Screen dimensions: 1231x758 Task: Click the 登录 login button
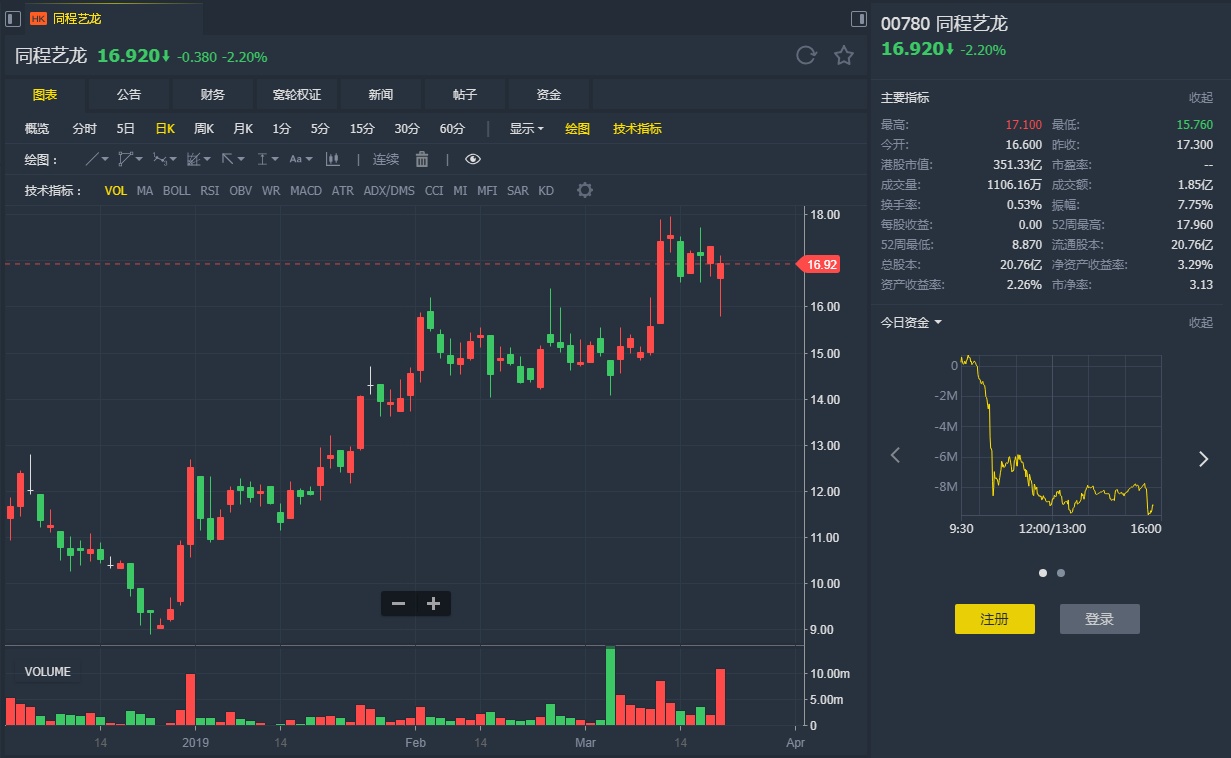[1100, 619]
